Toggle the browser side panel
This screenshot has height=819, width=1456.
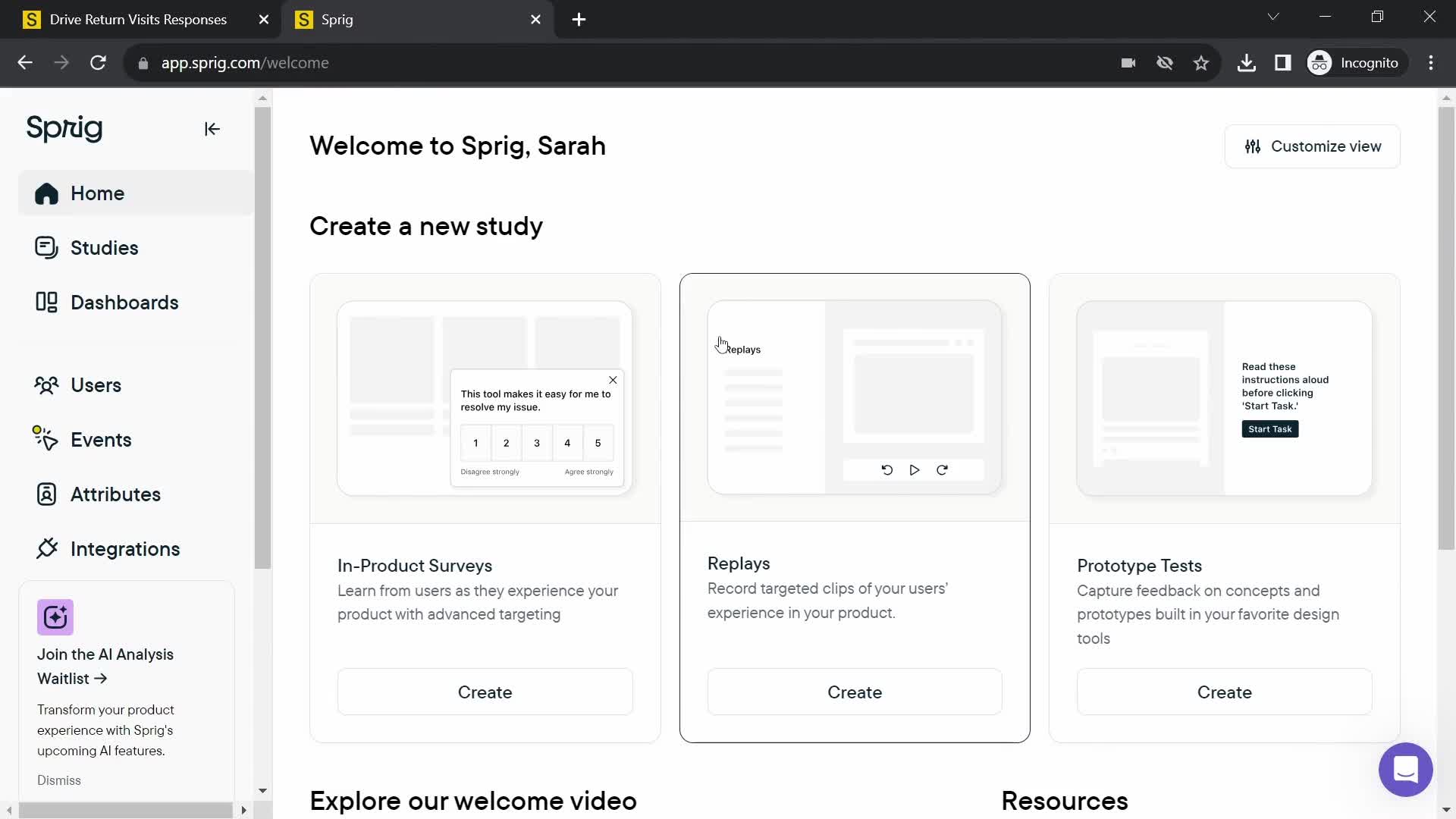(x=1283, y=63)
